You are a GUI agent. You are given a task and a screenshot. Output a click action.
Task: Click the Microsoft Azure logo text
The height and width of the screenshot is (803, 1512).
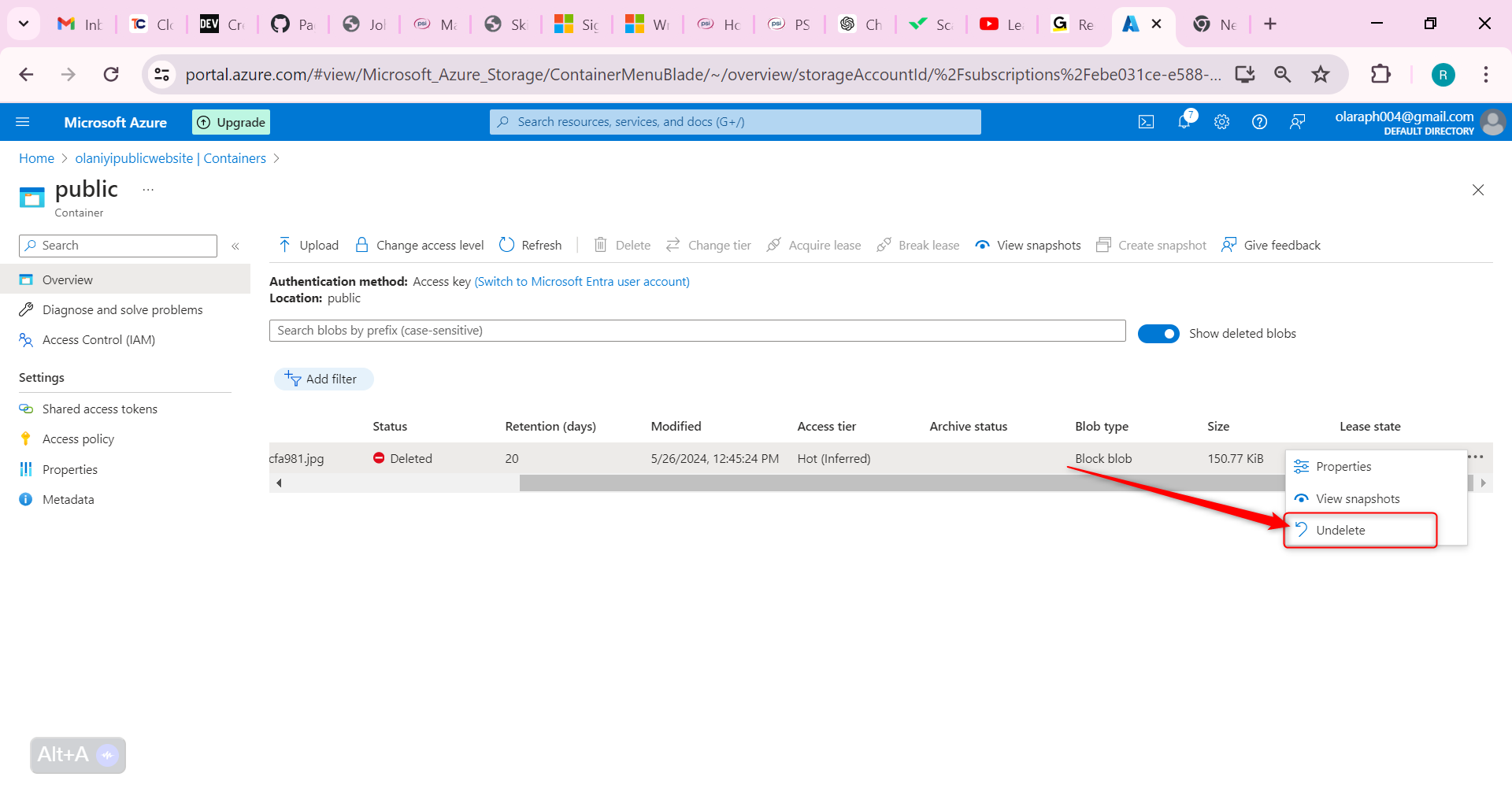coord(116,122)
